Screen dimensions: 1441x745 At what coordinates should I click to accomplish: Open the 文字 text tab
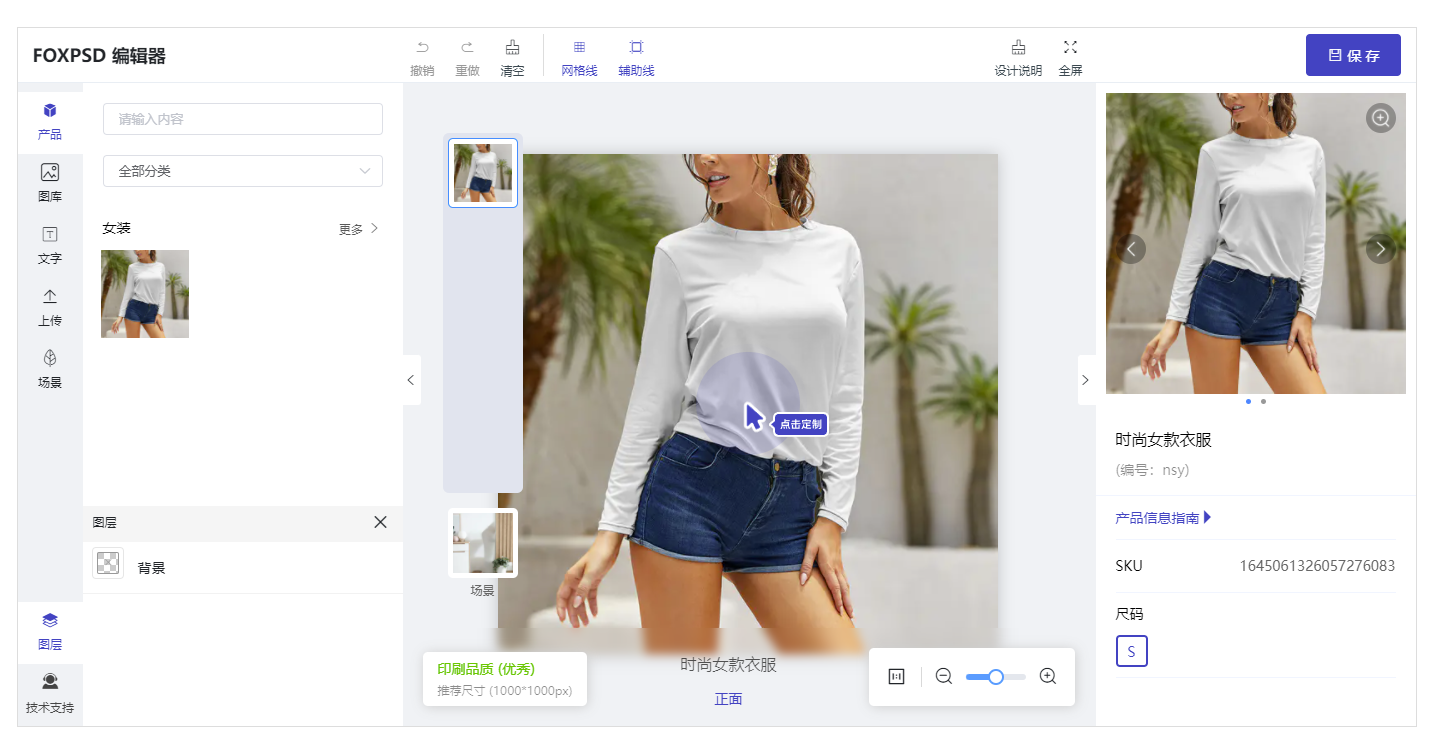(x=50, y=244)
